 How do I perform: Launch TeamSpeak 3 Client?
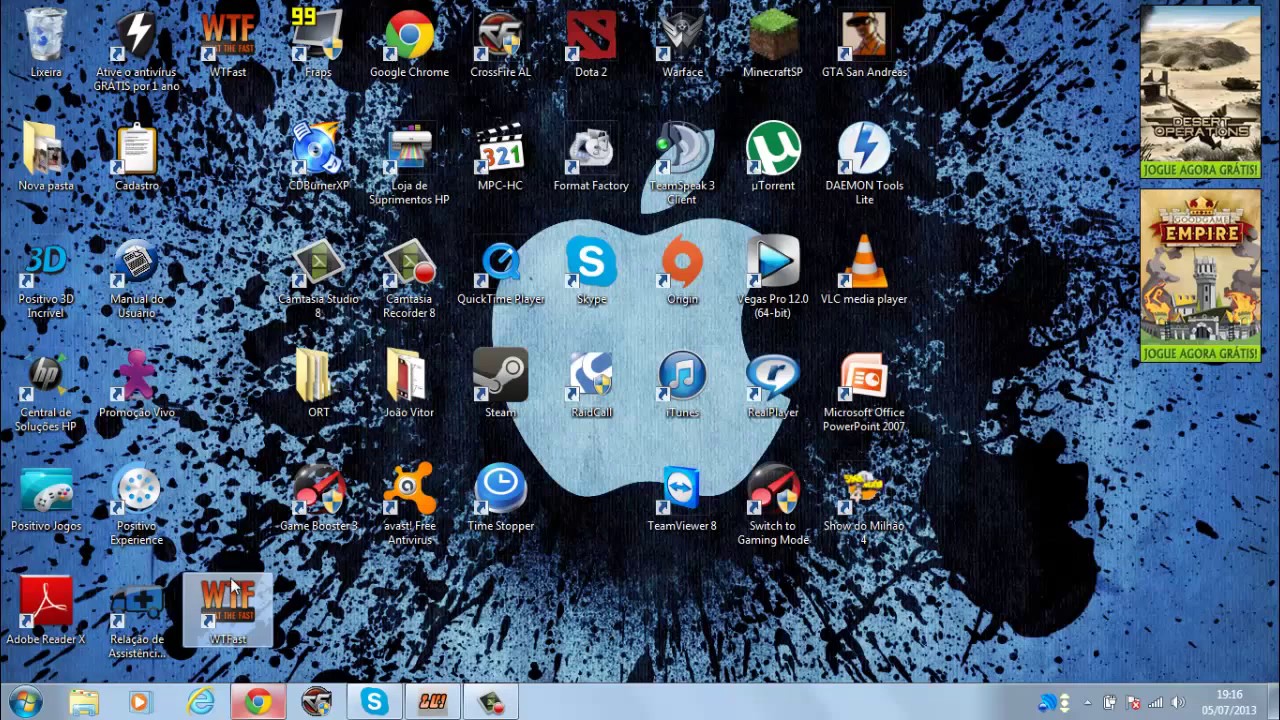pos(682,163)
